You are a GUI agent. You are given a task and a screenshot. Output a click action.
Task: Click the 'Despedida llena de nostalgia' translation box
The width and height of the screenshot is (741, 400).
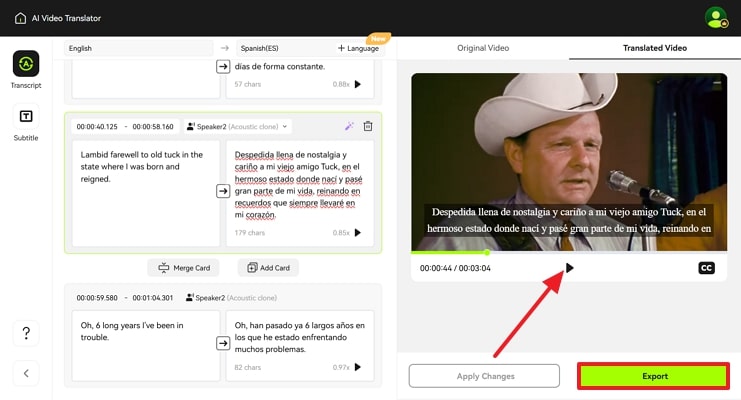(x=300, y=193)
